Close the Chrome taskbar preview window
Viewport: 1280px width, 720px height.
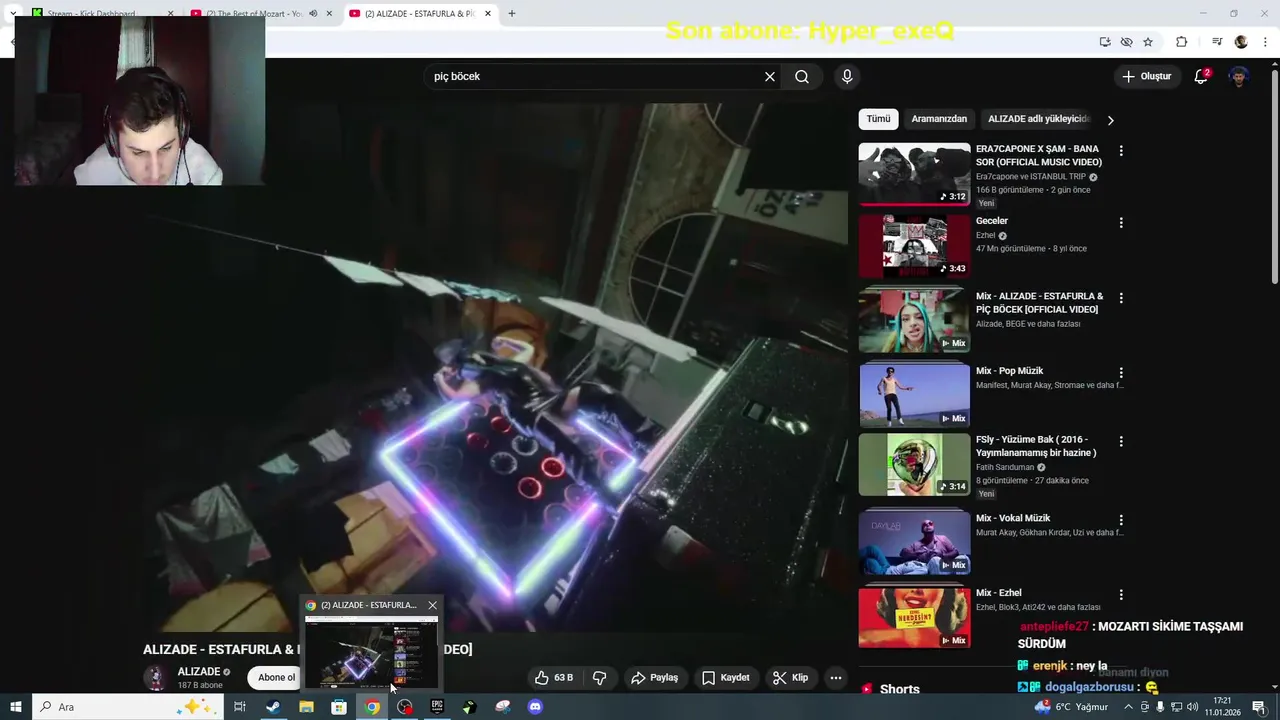432,605
